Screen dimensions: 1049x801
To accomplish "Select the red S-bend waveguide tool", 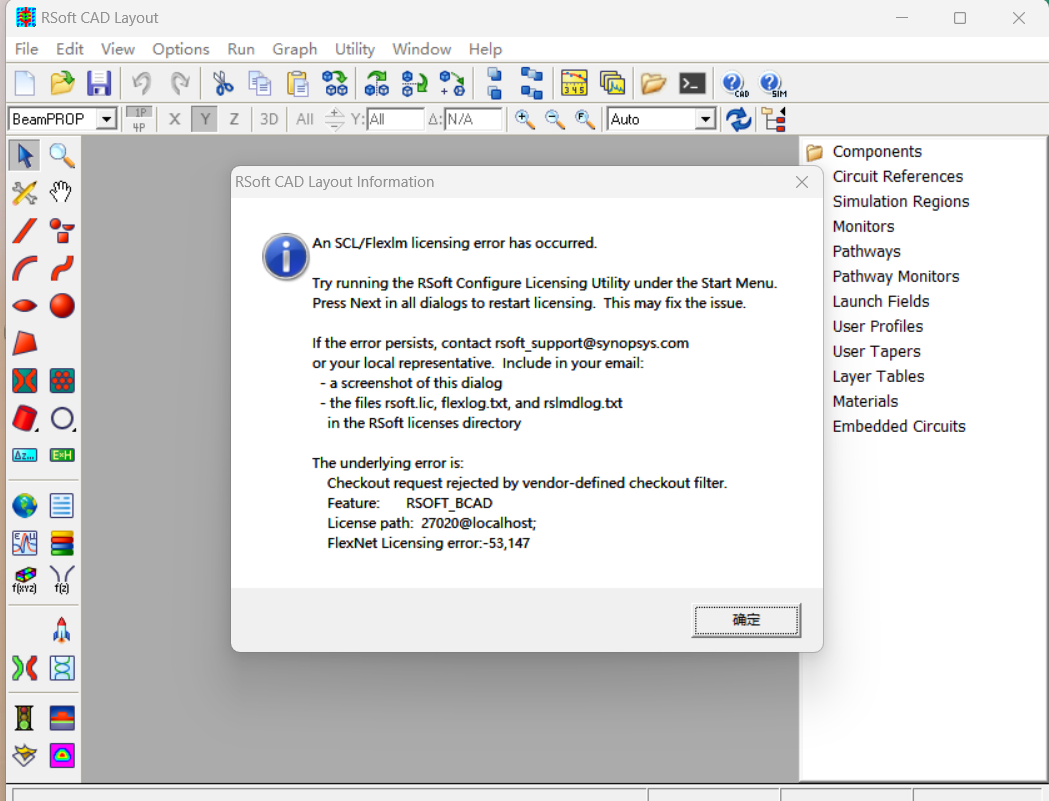I will (62, 268).
